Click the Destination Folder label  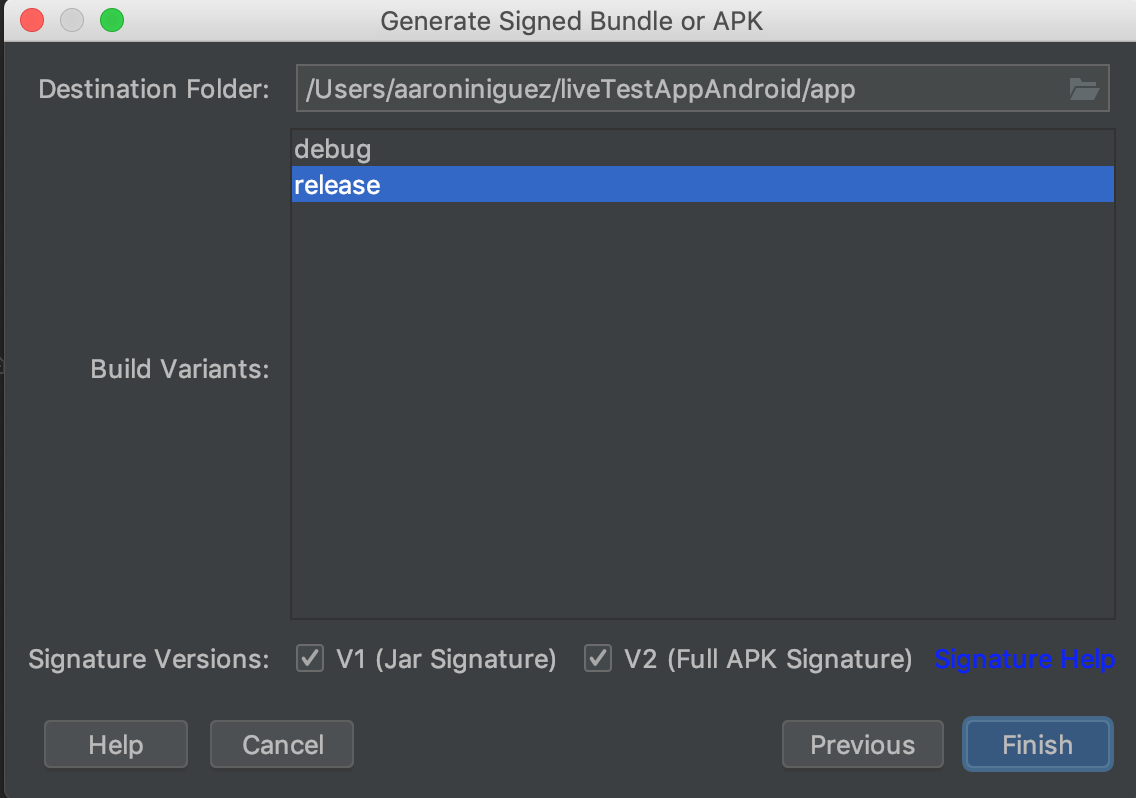pos(154,90)
